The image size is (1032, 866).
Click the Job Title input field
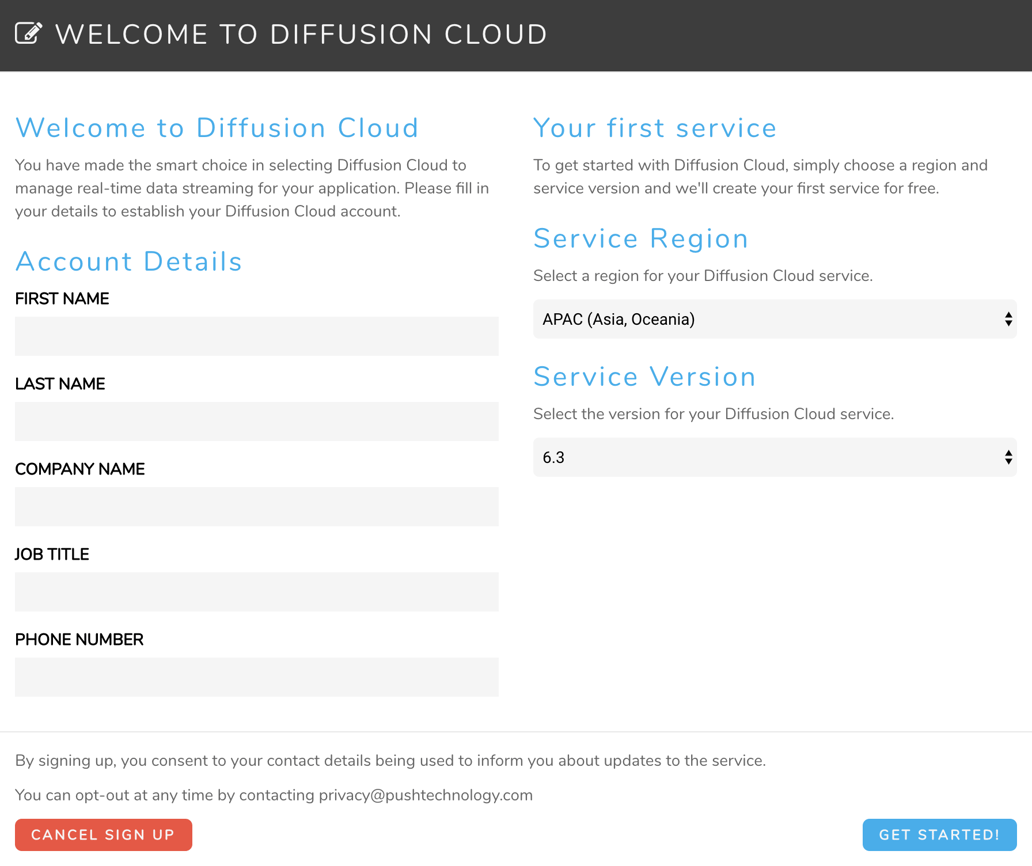point(256,591)
